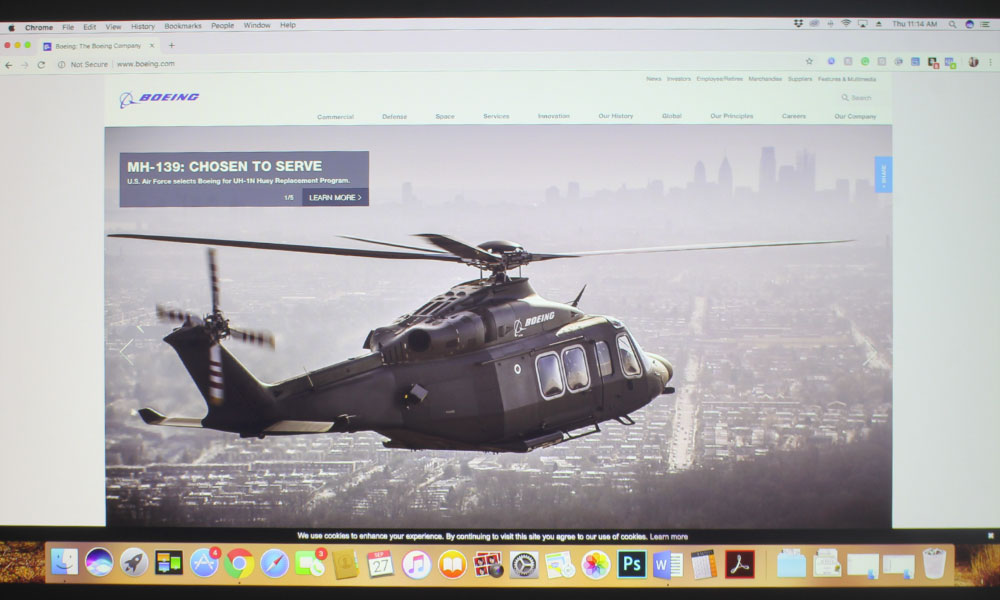Viewport: 1000px width, 600px height.
Task: Open Mission Control from the Dock
Action: pos(168,563)
